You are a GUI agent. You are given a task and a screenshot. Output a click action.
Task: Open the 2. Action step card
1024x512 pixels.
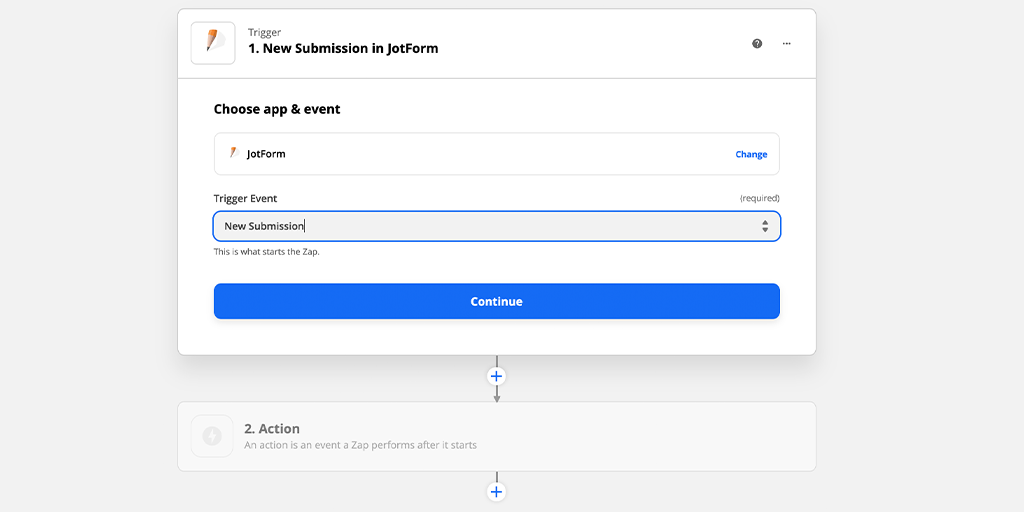coord(496,436)
